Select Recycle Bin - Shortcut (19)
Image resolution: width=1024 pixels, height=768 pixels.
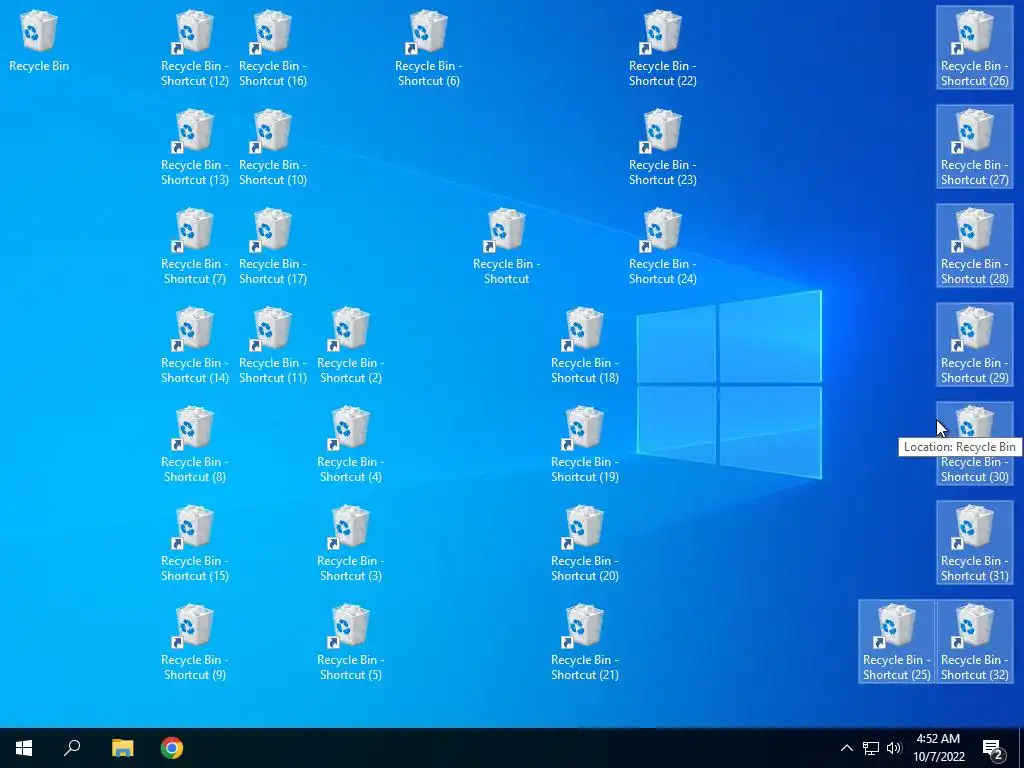(x=584, y=444)
